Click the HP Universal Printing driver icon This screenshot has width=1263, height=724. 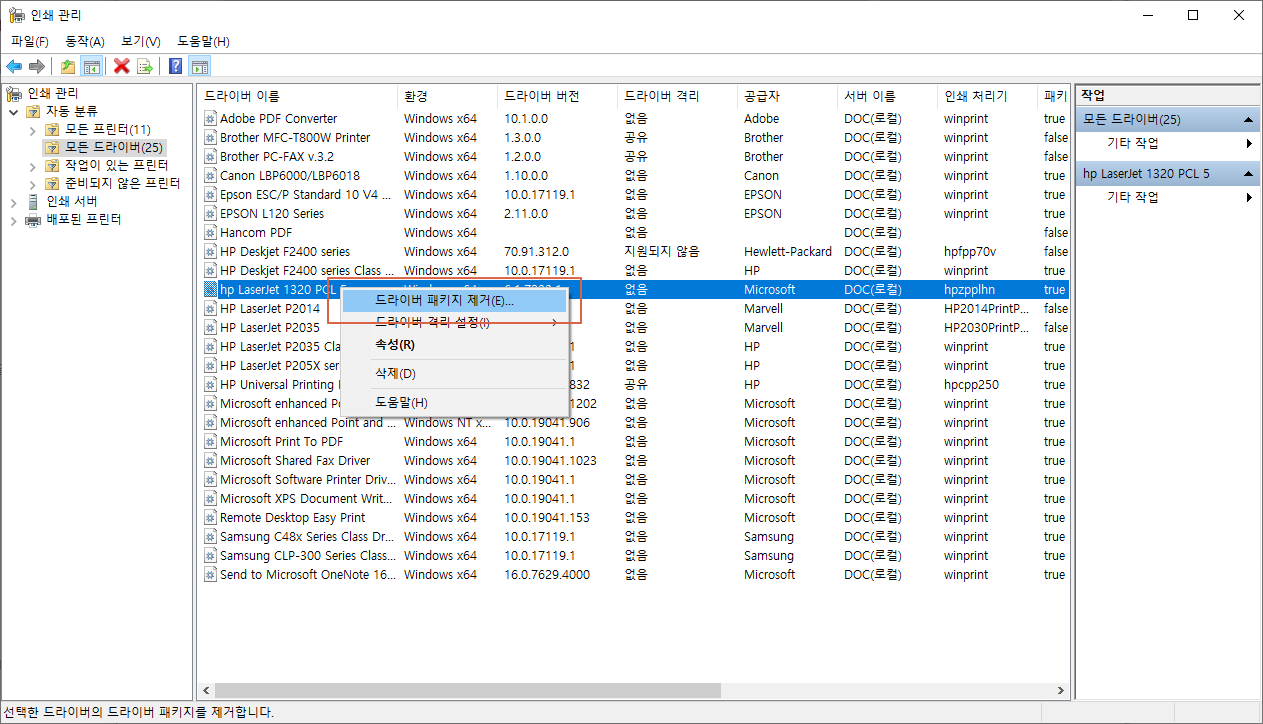tap(210, 384)
